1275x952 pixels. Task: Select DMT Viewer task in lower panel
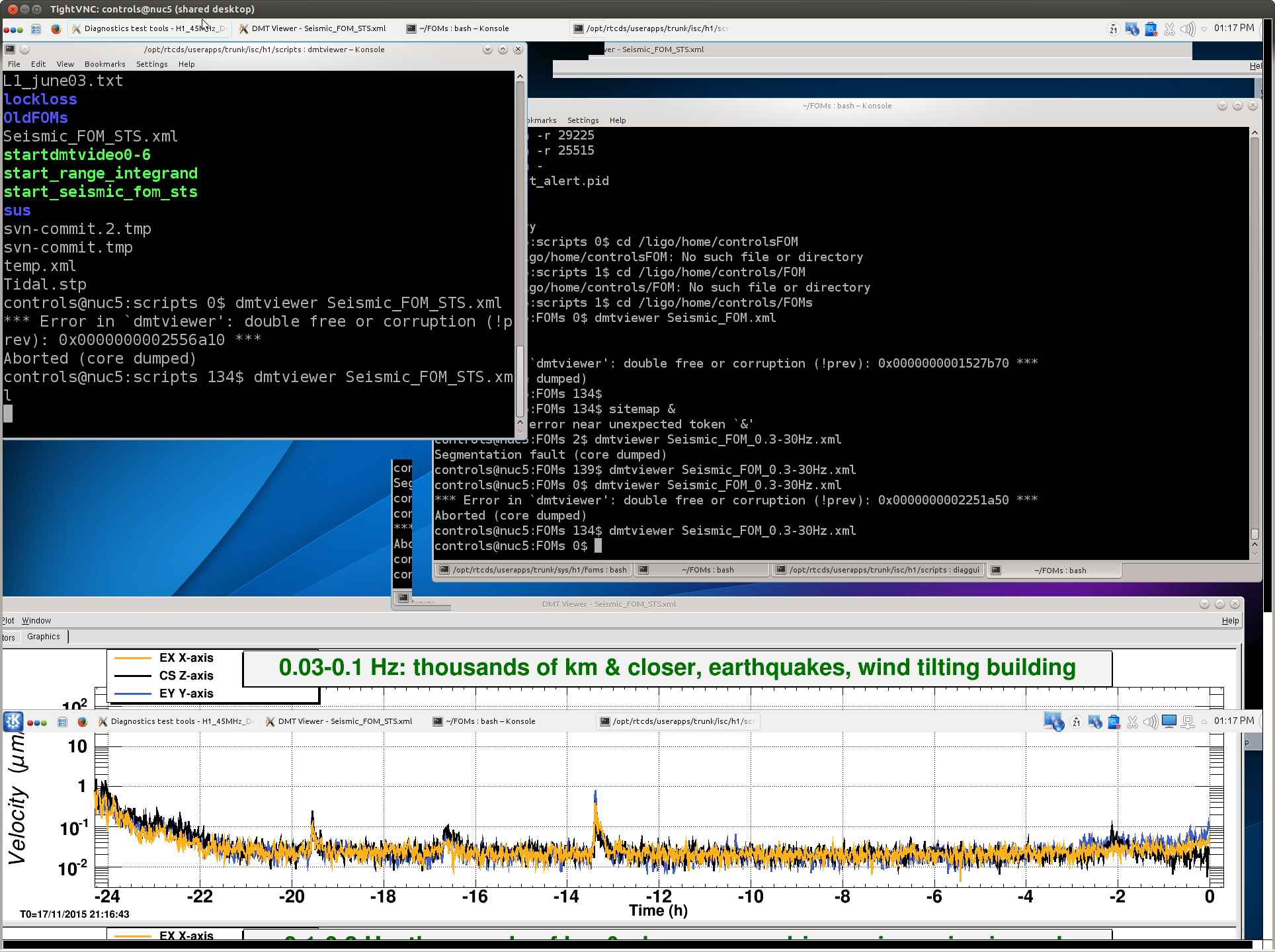pyautogui.click(x=339, y=721)
